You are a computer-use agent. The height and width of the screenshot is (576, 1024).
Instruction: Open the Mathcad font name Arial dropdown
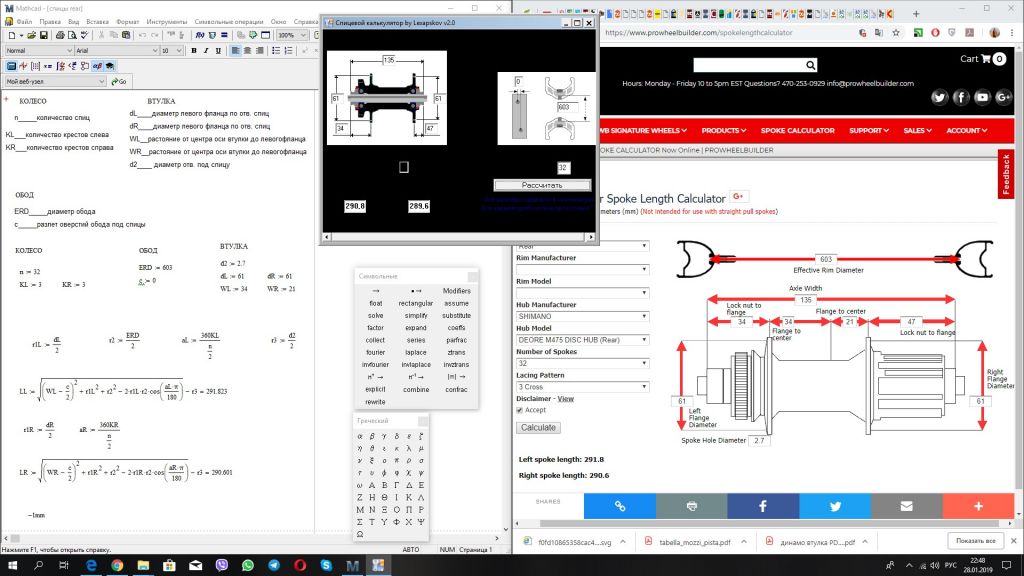(154, 50)
